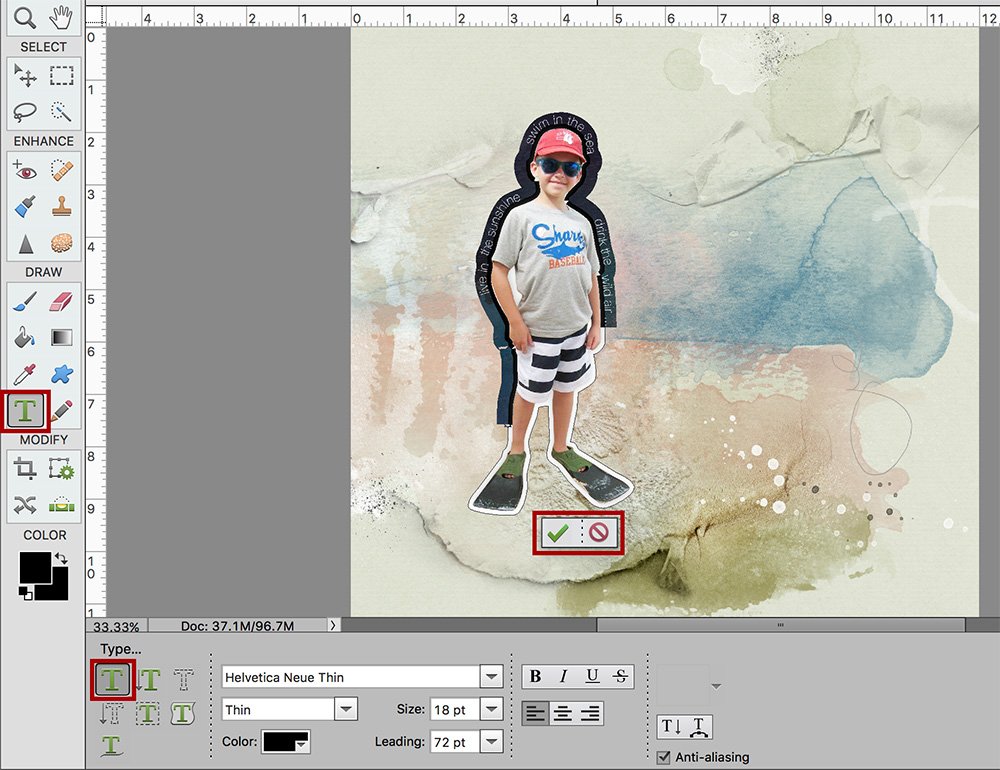This screenshot has width=1000, height=770.
Task: Choose the Pencil tool
Action: pos(62,411)
